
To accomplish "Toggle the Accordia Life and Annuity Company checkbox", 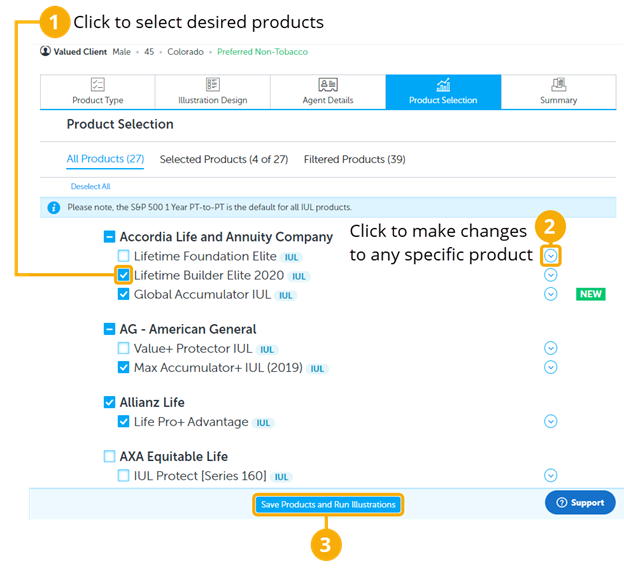I will point(109,236).
